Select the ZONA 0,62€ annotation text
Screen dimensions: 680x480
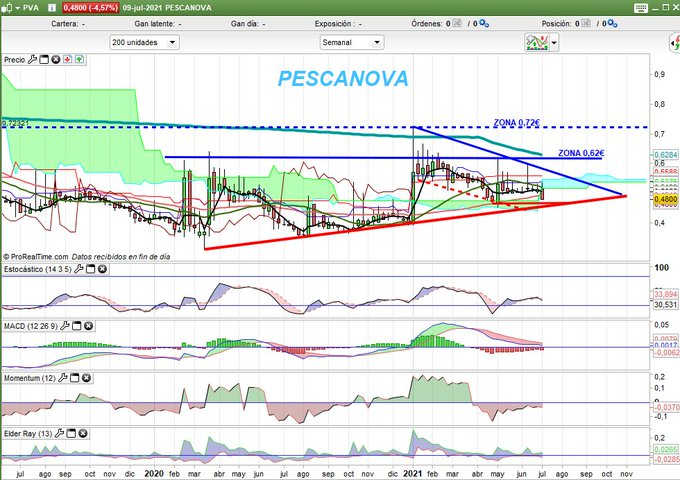click(x=581, y=153)
